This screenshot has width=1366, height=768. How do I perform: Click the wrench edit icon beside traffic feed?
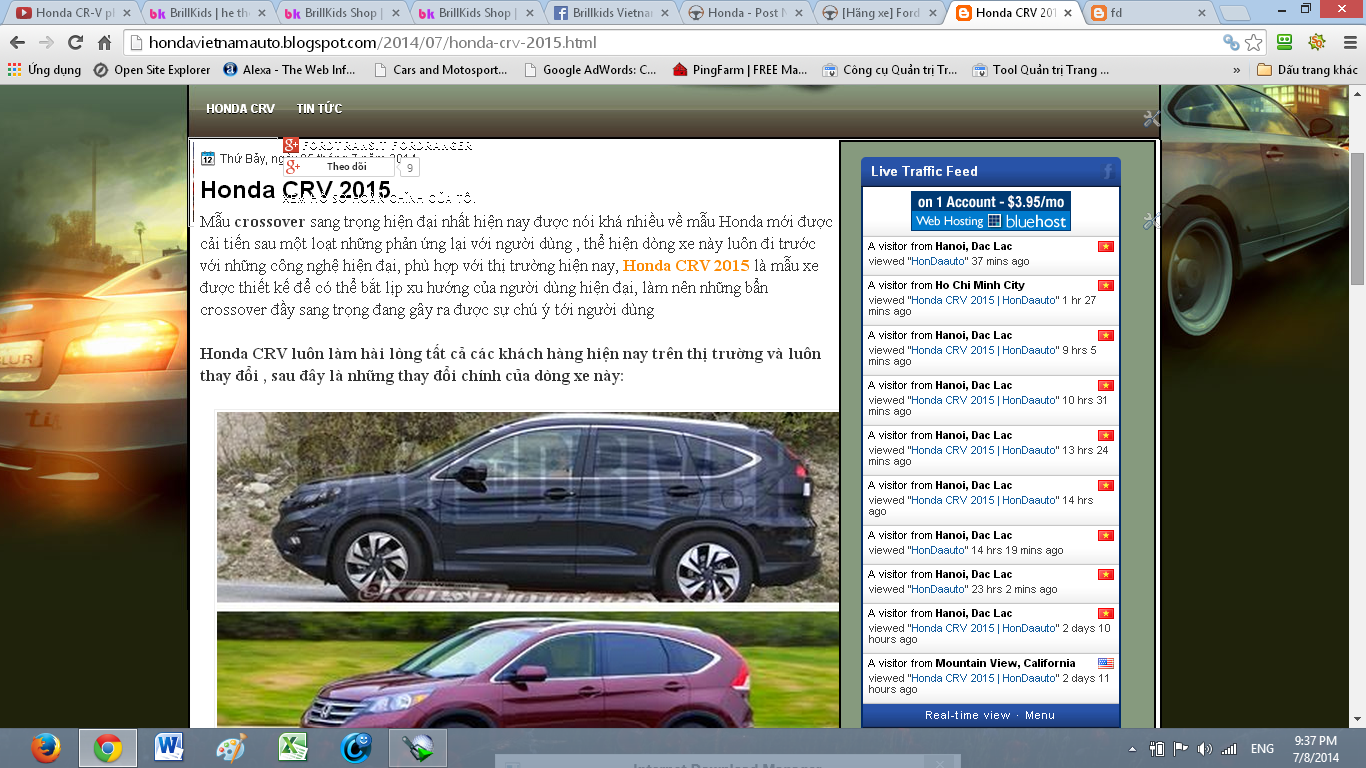(1151, 221)
